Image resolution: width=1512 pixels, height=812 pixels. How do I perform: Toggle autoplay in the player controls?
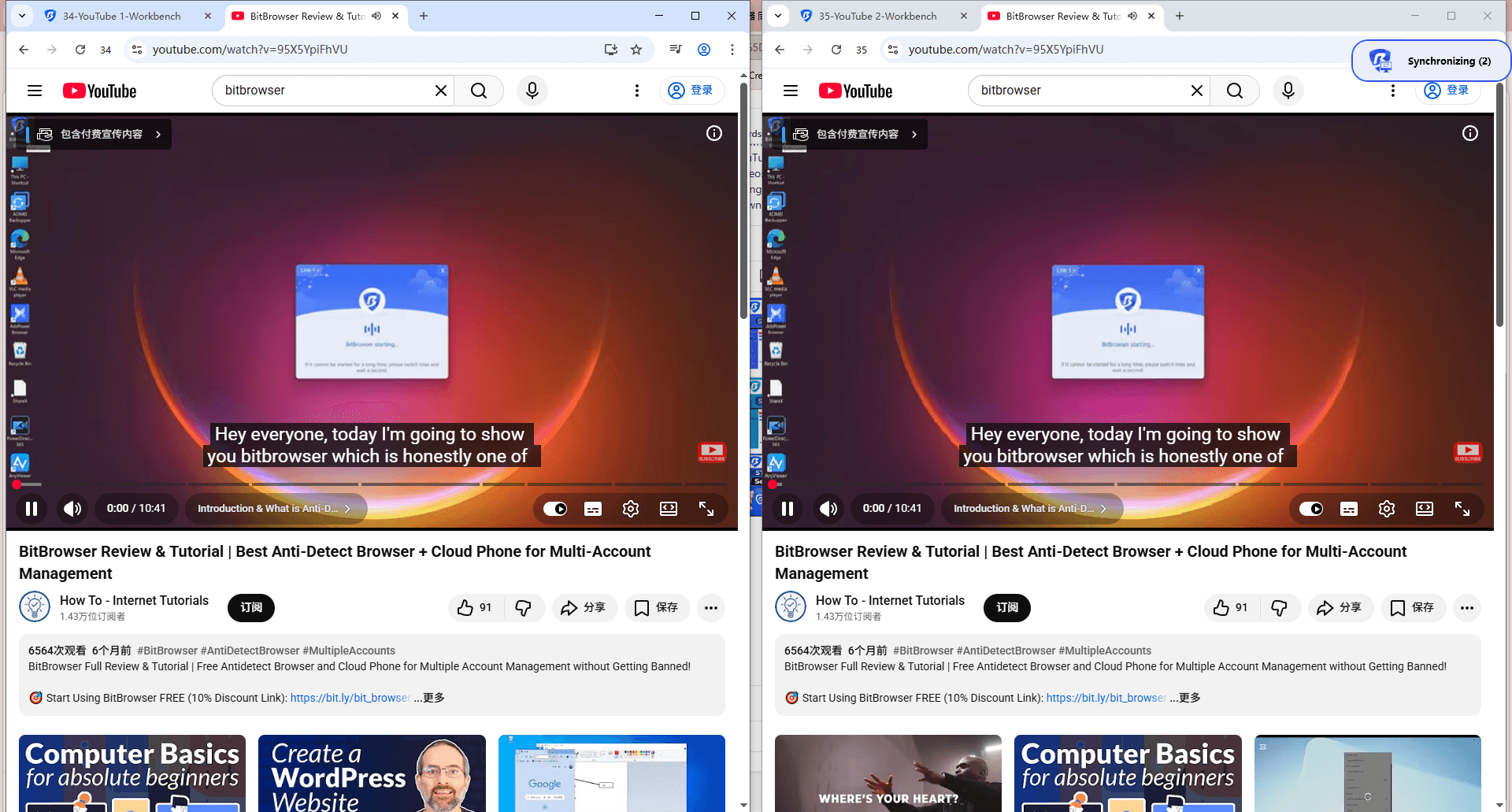click(554, 509)
